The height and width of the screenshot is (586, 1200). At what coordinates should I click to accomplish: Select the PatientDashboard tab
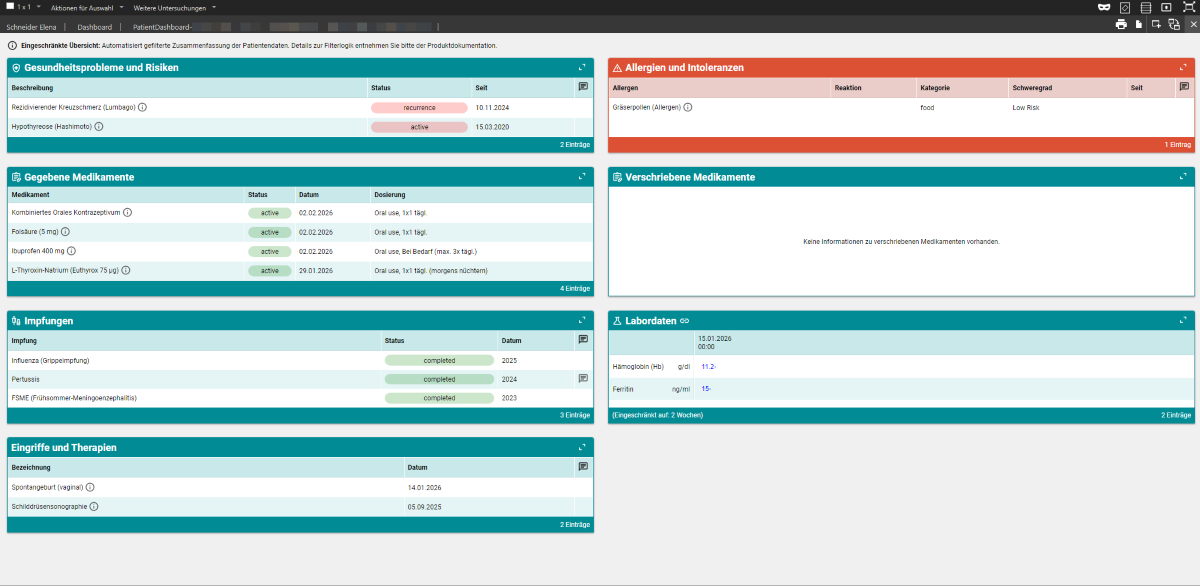tap(162, 26)
